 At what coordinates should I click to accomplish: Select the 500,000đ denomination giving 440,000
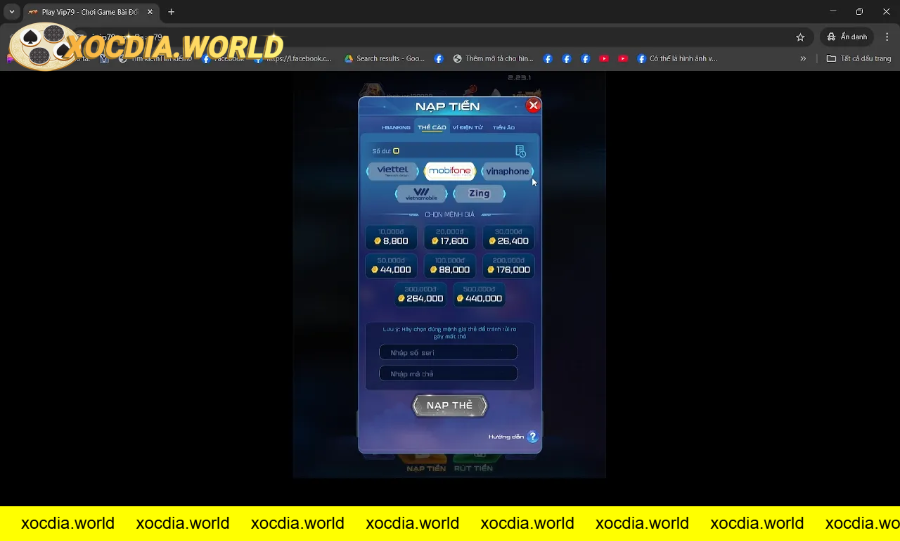point(479,294)
